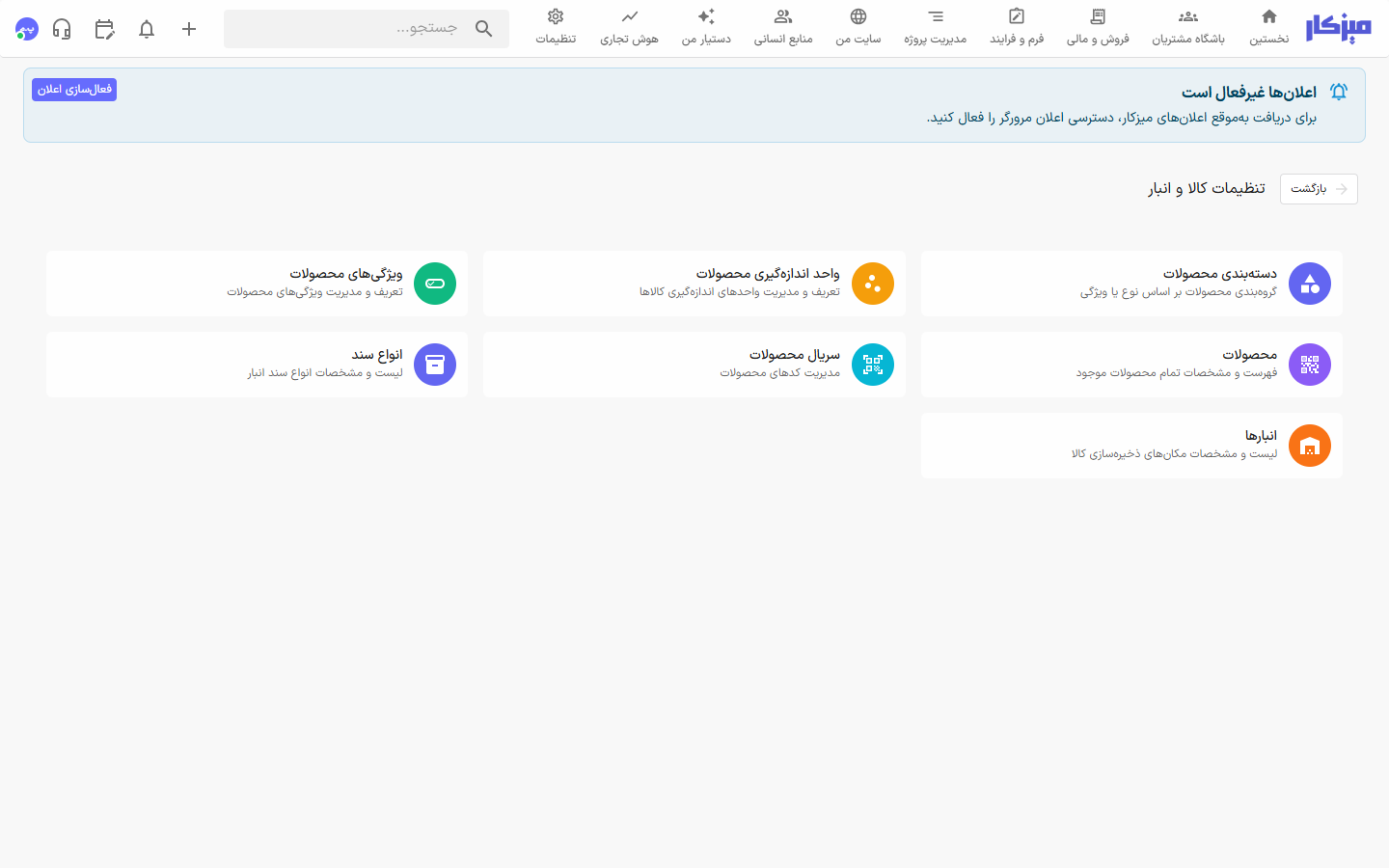Select the مدیریت پروژه menu item
The width and height of the screenshot is (1389, 868).
click(936, 28)
